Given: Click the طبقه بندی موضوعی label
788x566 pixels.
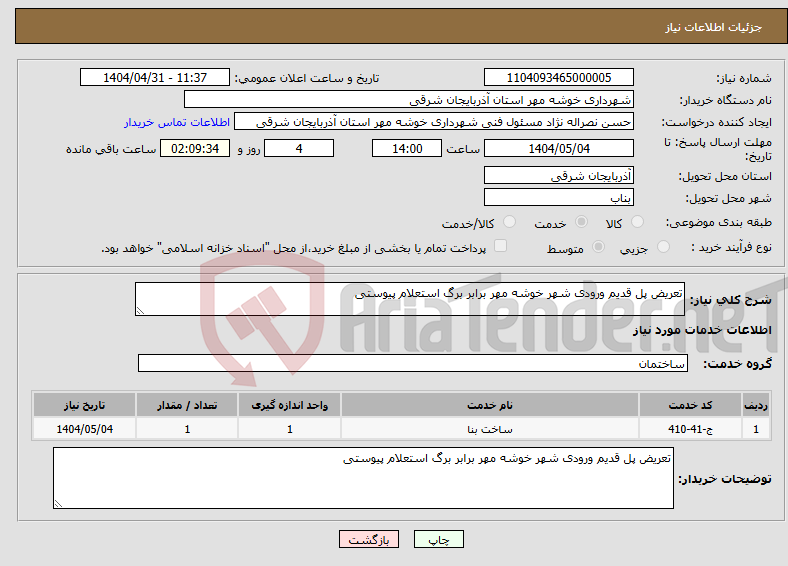Looking at the screenshot, I should [719, 222].
